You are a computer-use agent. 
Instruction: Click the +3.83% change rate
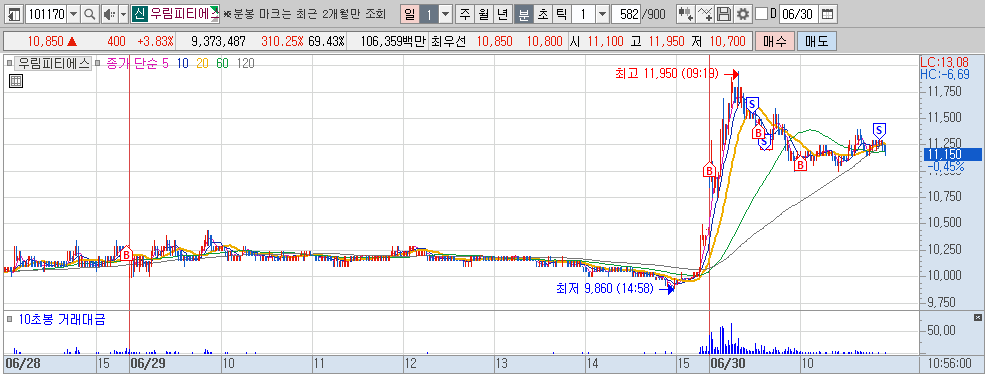(x=155, y=41)
